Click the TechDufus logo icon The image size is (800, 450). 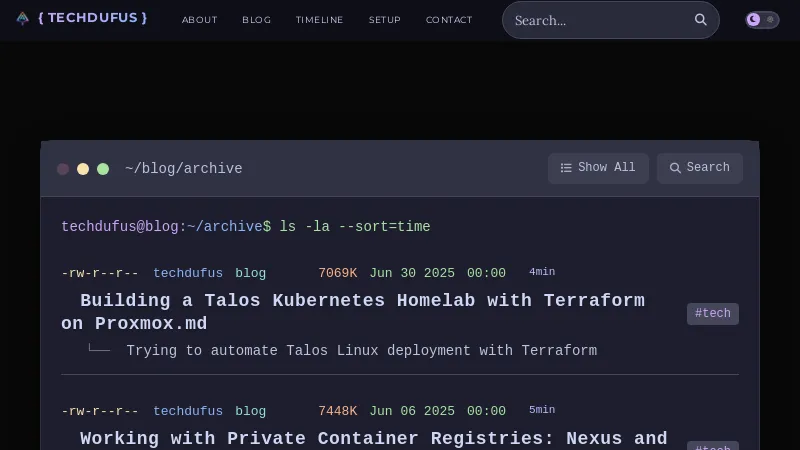click(23, 18)
